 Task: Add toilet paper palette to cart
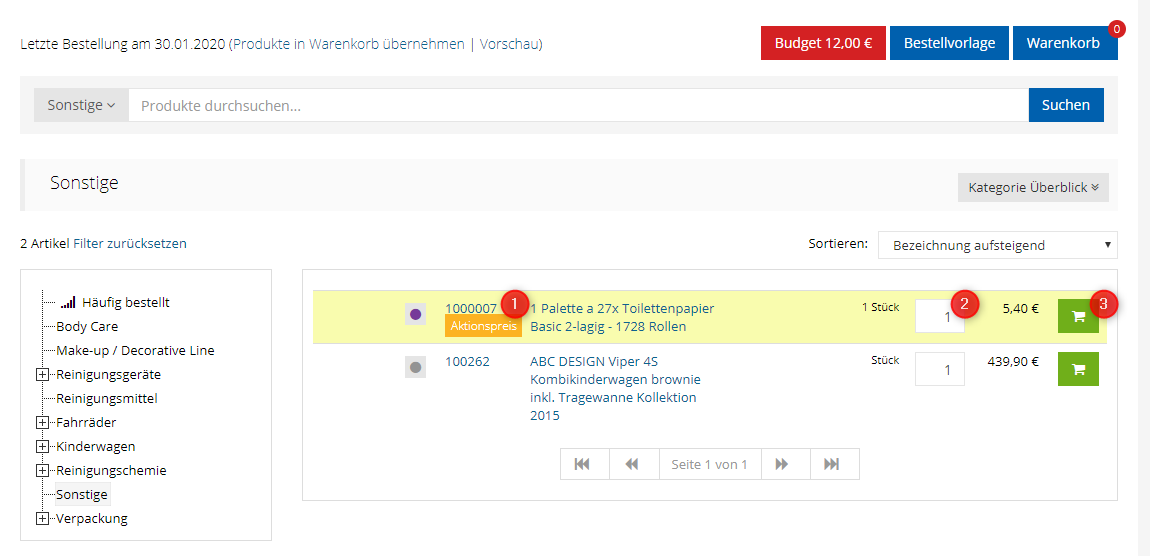coord(1077,317)
